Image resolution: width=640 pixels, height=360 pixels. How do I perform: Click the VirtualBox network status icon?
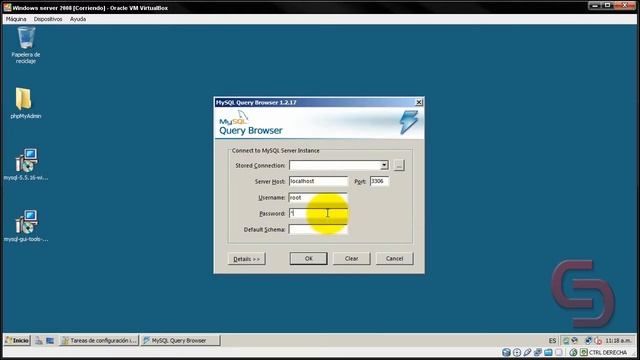tap(538, 352)
